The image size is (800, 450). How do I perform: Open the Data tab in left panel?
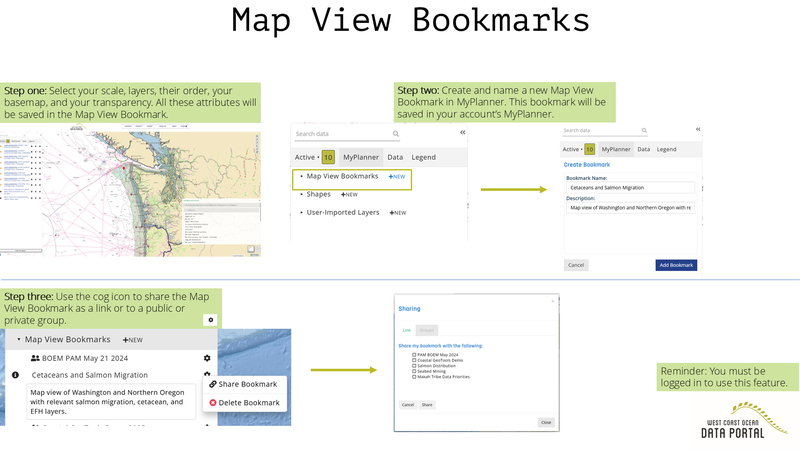pos(395,157)
